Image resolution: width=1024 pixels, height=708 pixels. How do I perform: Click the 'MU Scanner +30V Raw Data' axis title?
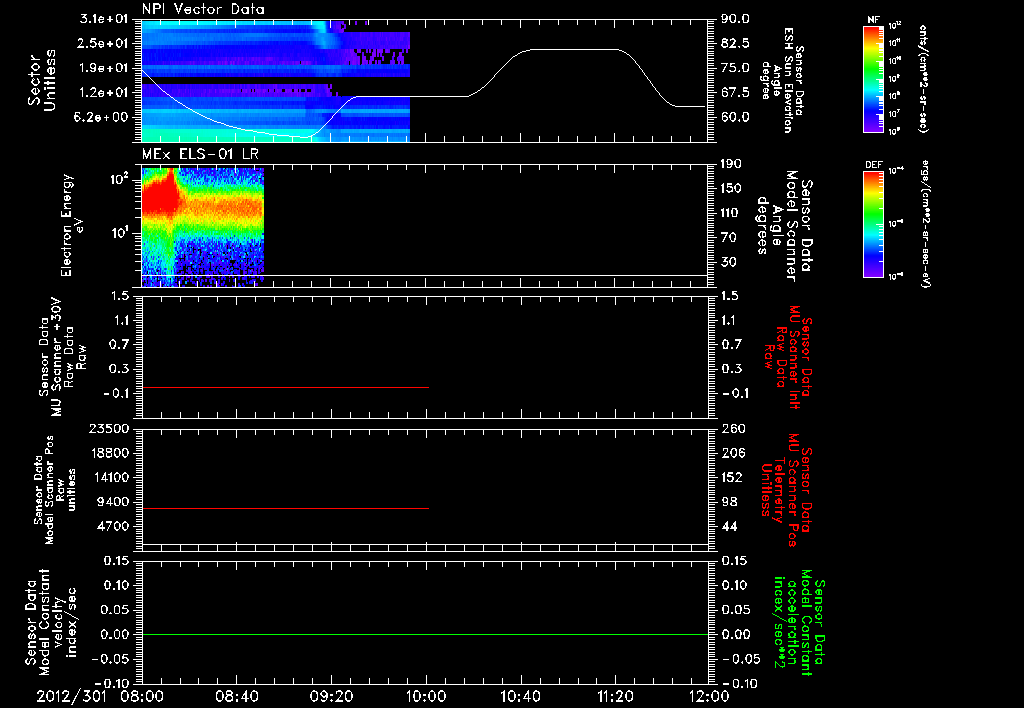coord(62,357)
